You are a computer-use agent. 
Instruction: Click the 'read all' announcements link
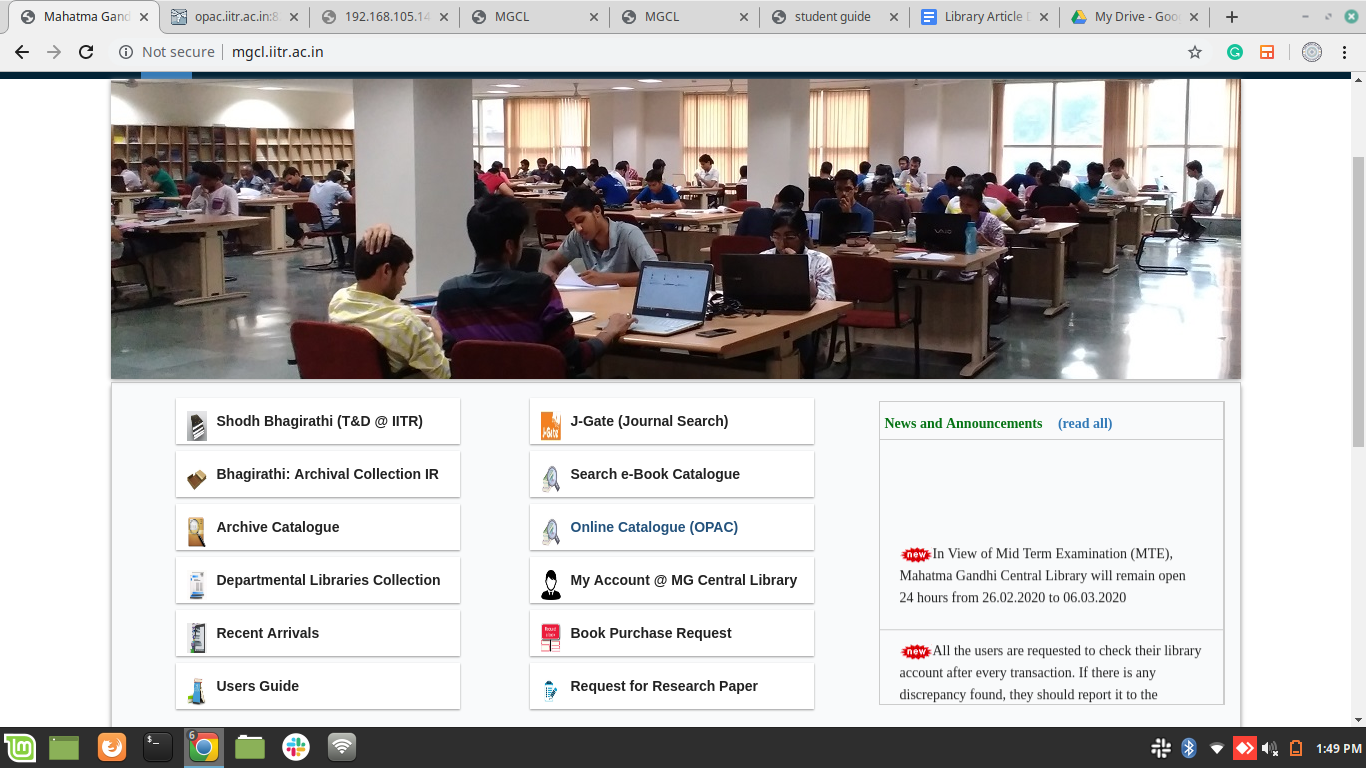coord(1085,423)
